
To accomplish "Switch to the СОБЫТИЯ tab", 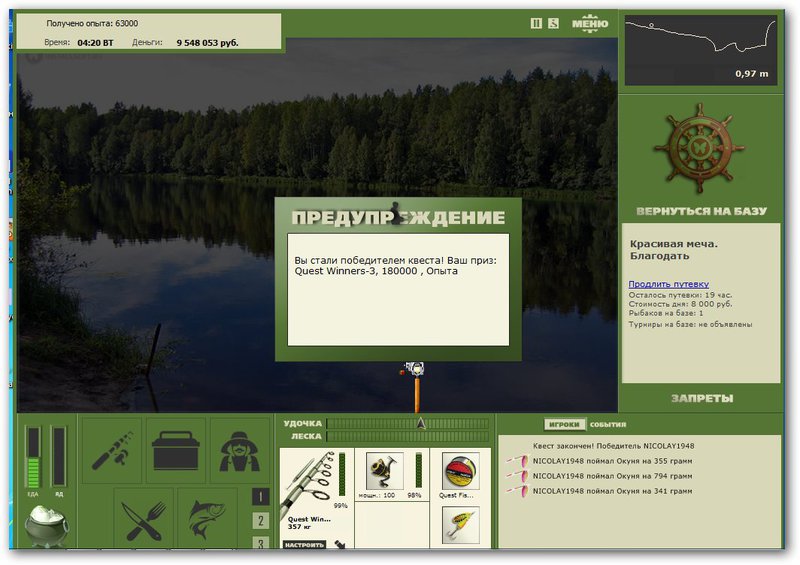I will click(608, 425).
